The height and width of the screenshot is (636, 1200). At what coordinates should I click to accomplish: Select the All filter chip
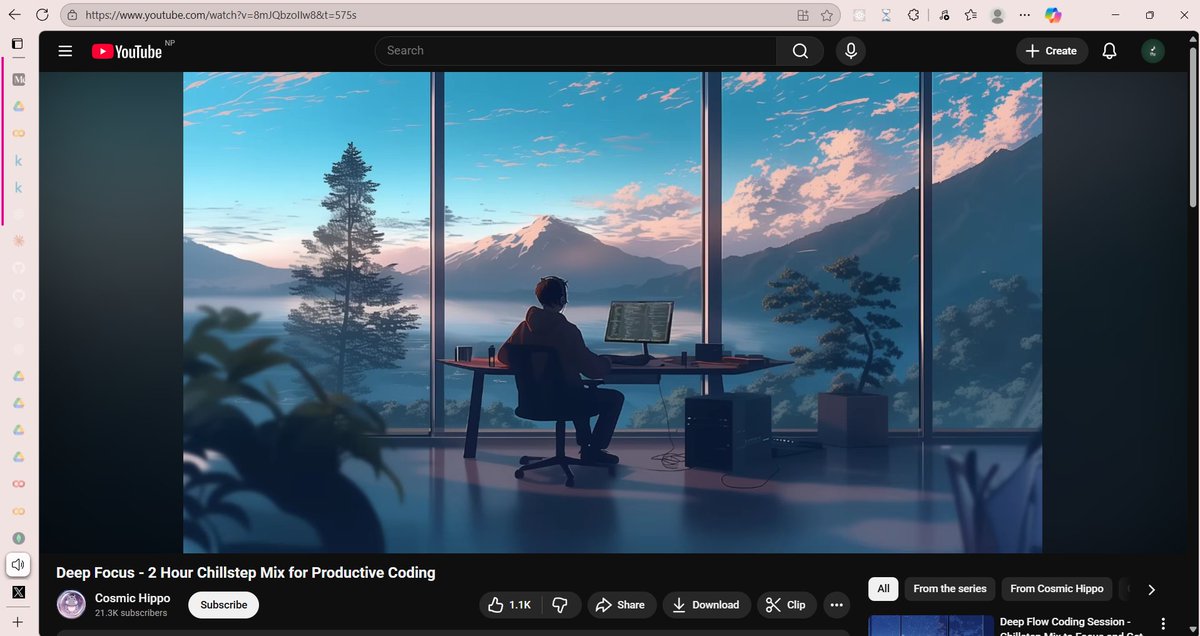883,589
